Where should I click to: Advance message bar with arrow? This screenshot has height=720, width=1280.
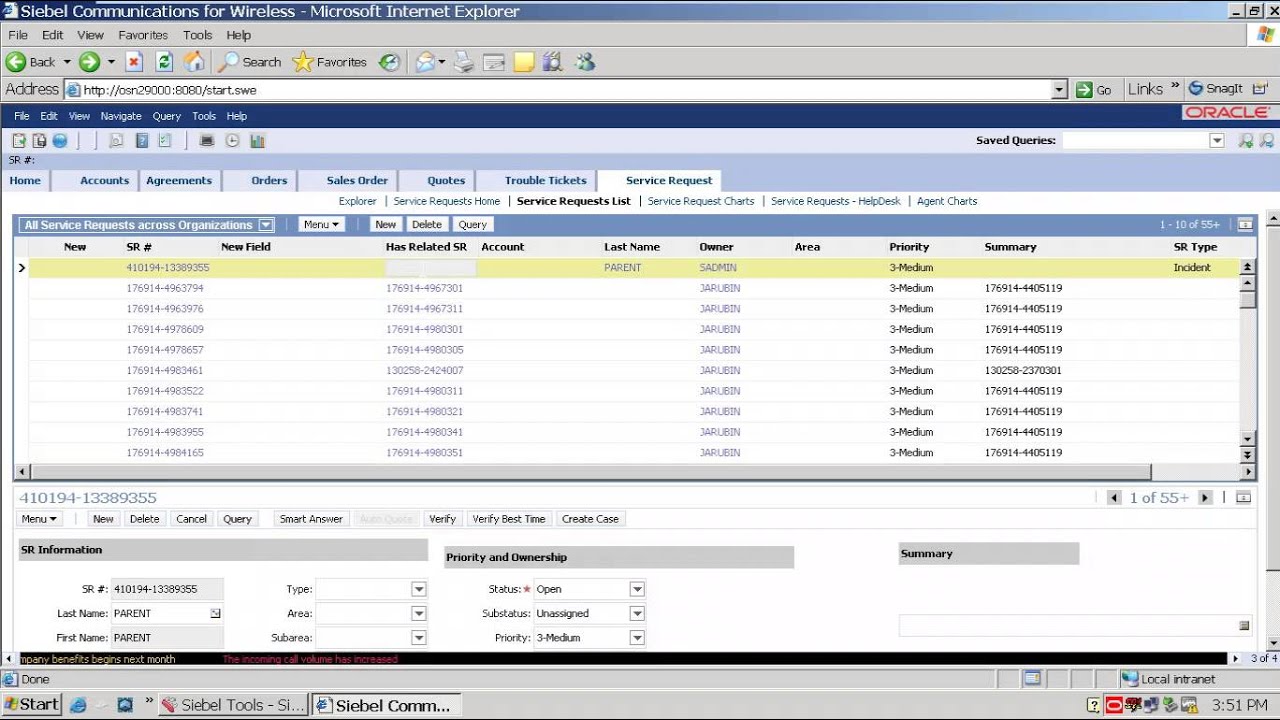point(1236,658)
